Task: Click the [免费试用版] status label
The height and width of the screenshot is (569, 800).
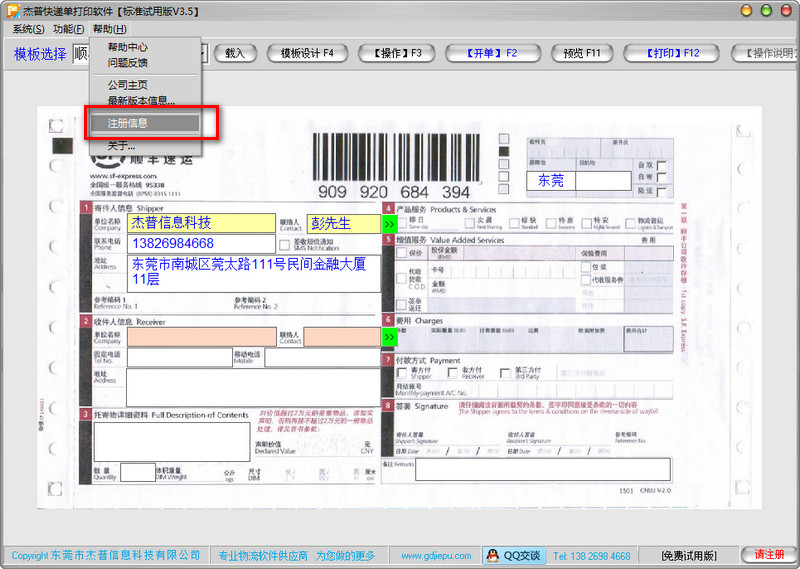Action: (x=689, y=556)
